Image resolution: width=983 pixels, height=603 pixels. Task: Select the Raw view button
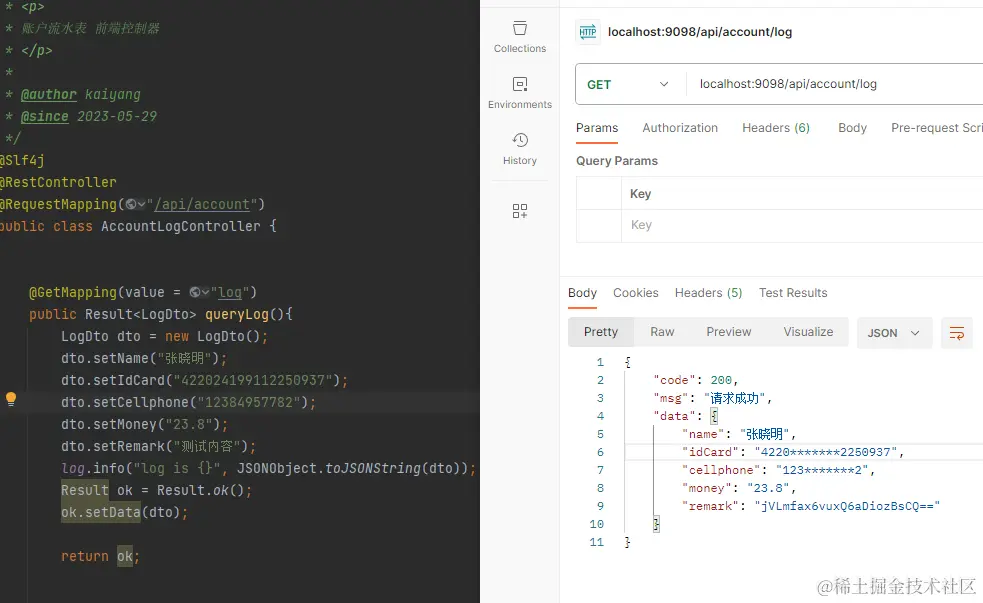[x=662, y=332]
